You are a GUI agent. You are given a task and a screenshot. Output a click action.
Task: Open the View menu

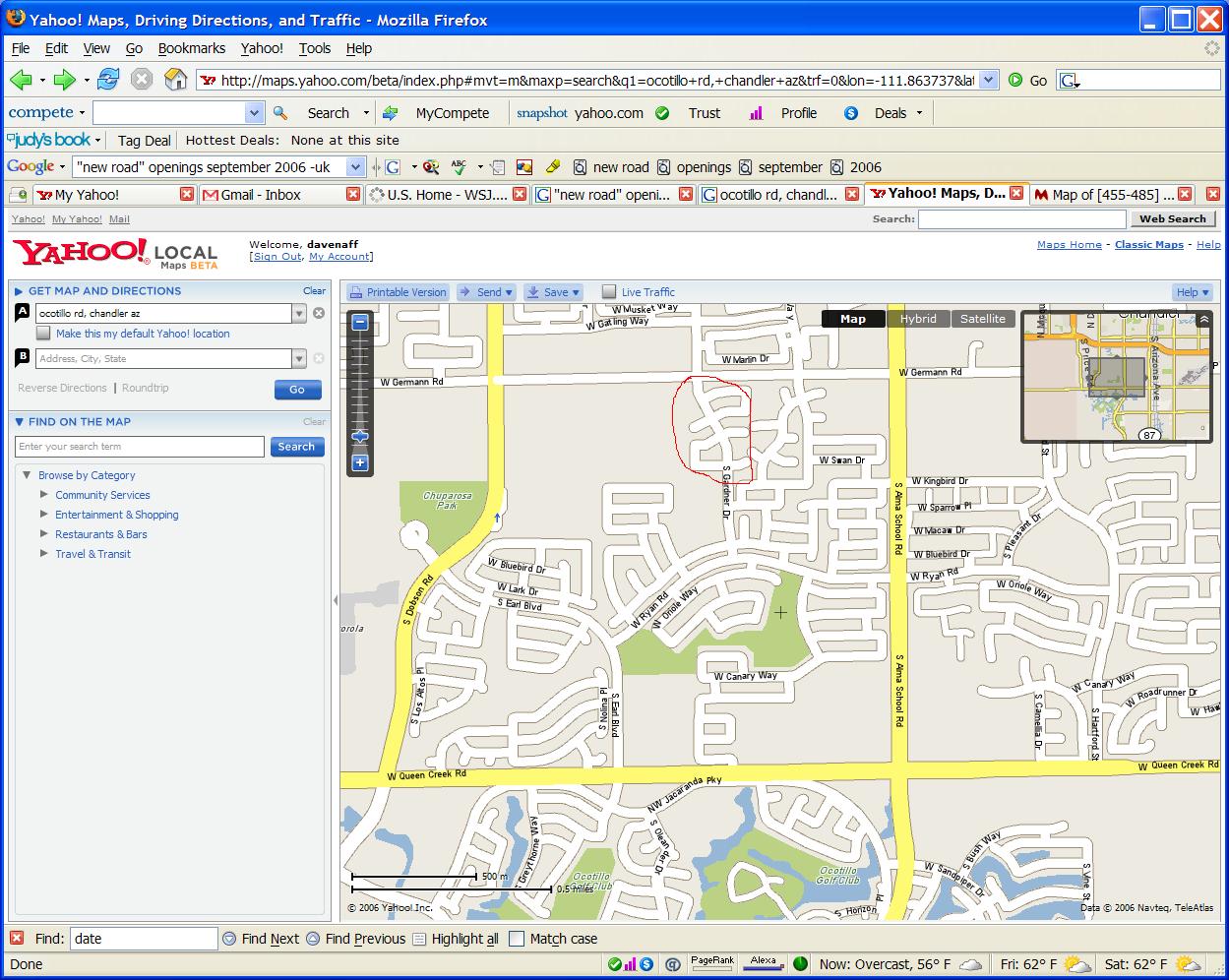tap(96, 48)
